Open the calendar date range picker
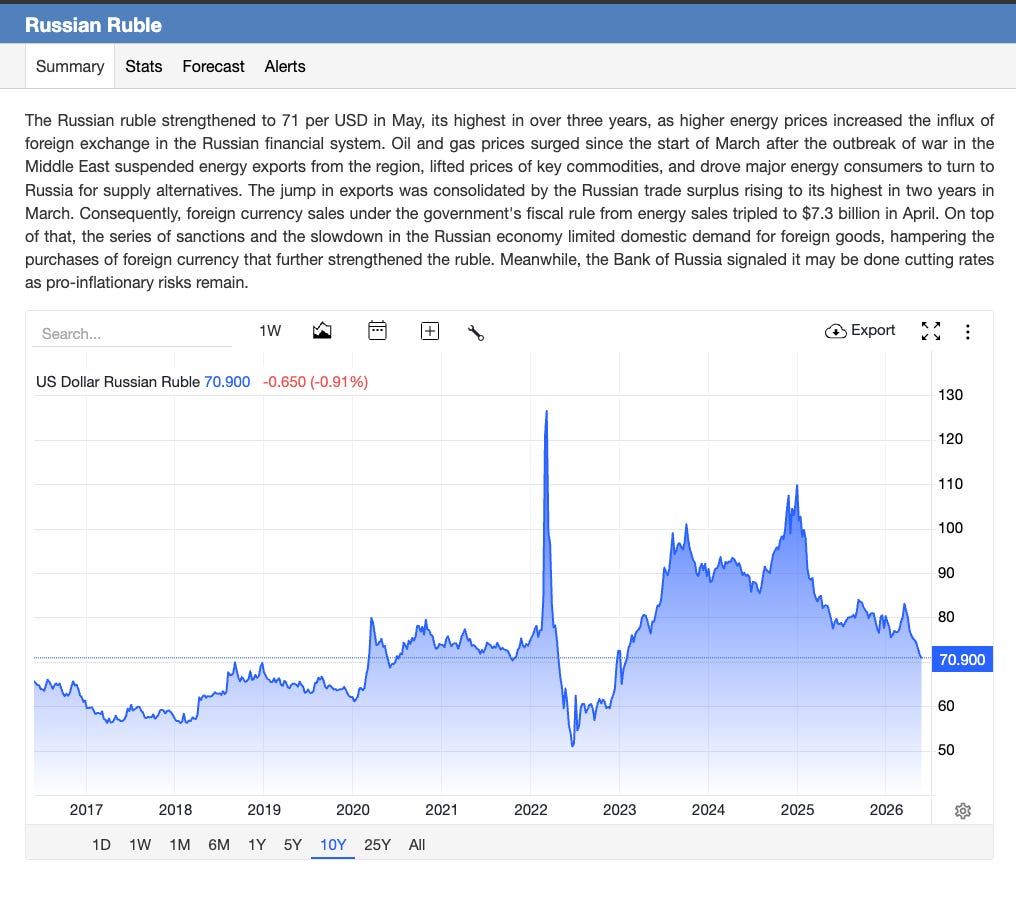Viewport: 1016px width, 900px height. (377, 330)
